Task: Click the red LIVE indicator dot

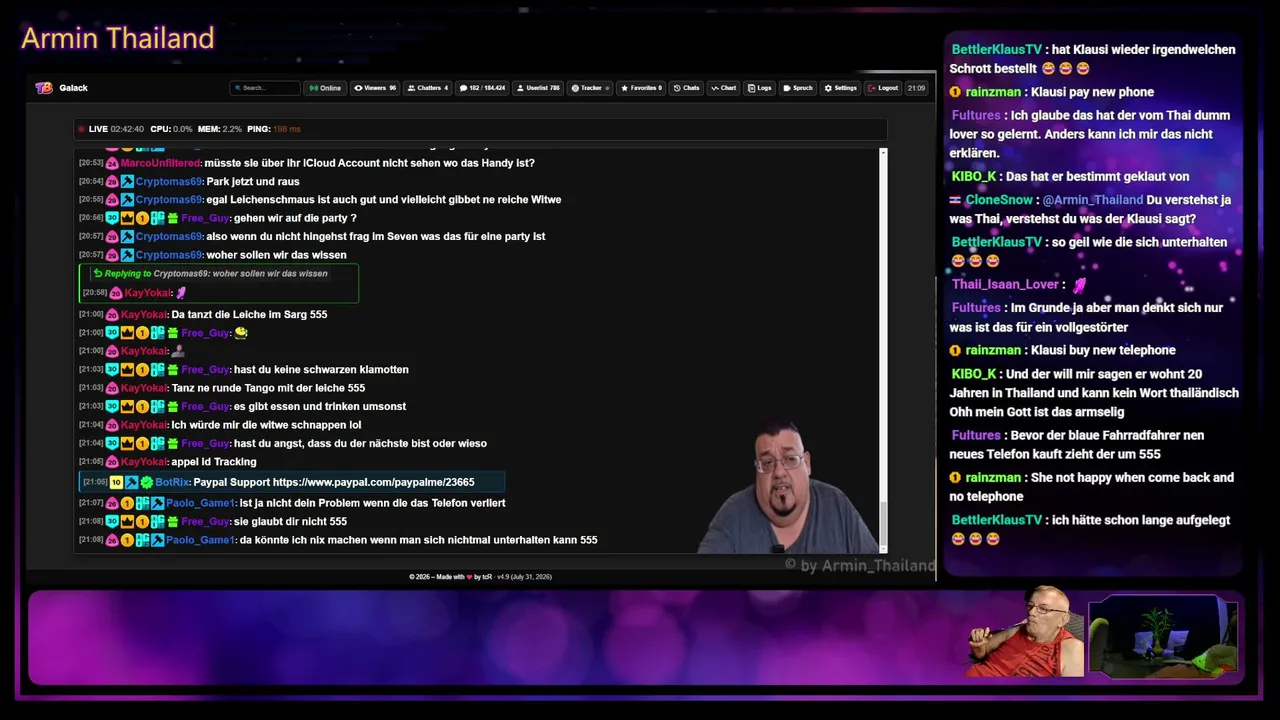Action: tap(81, 129)
